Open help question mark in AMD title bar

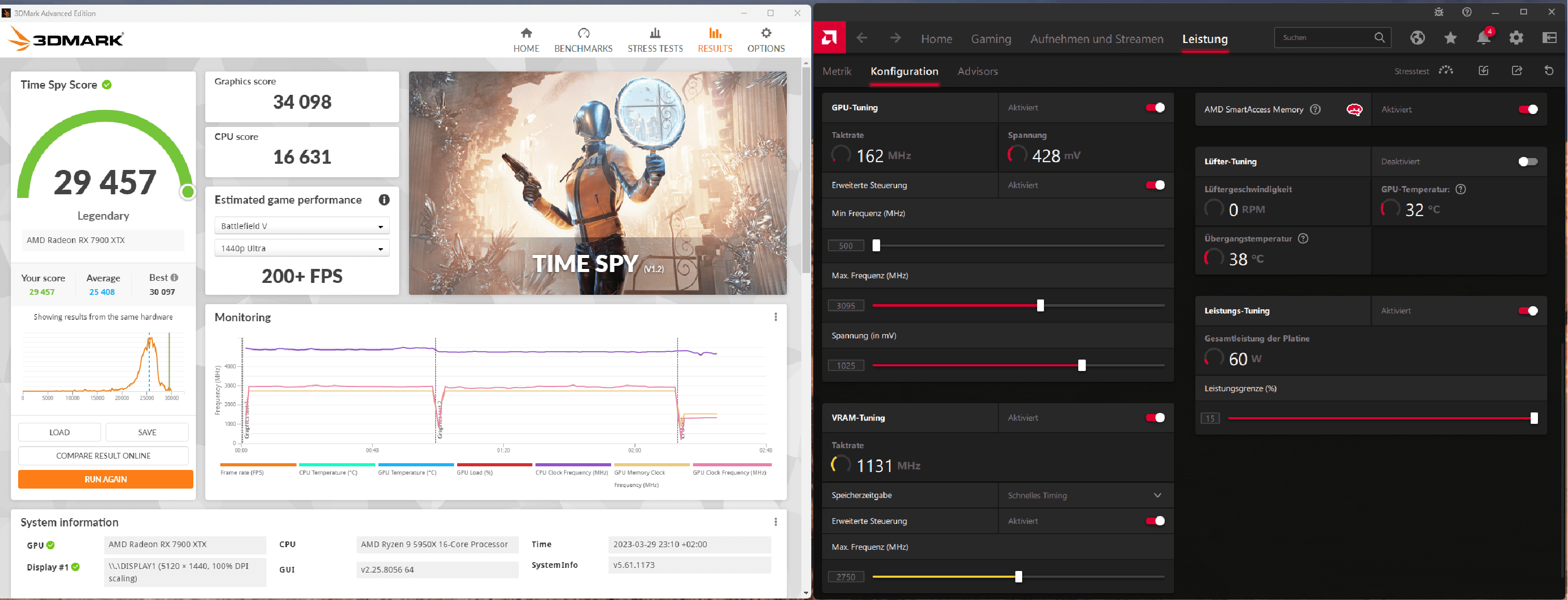(1467, 12)
